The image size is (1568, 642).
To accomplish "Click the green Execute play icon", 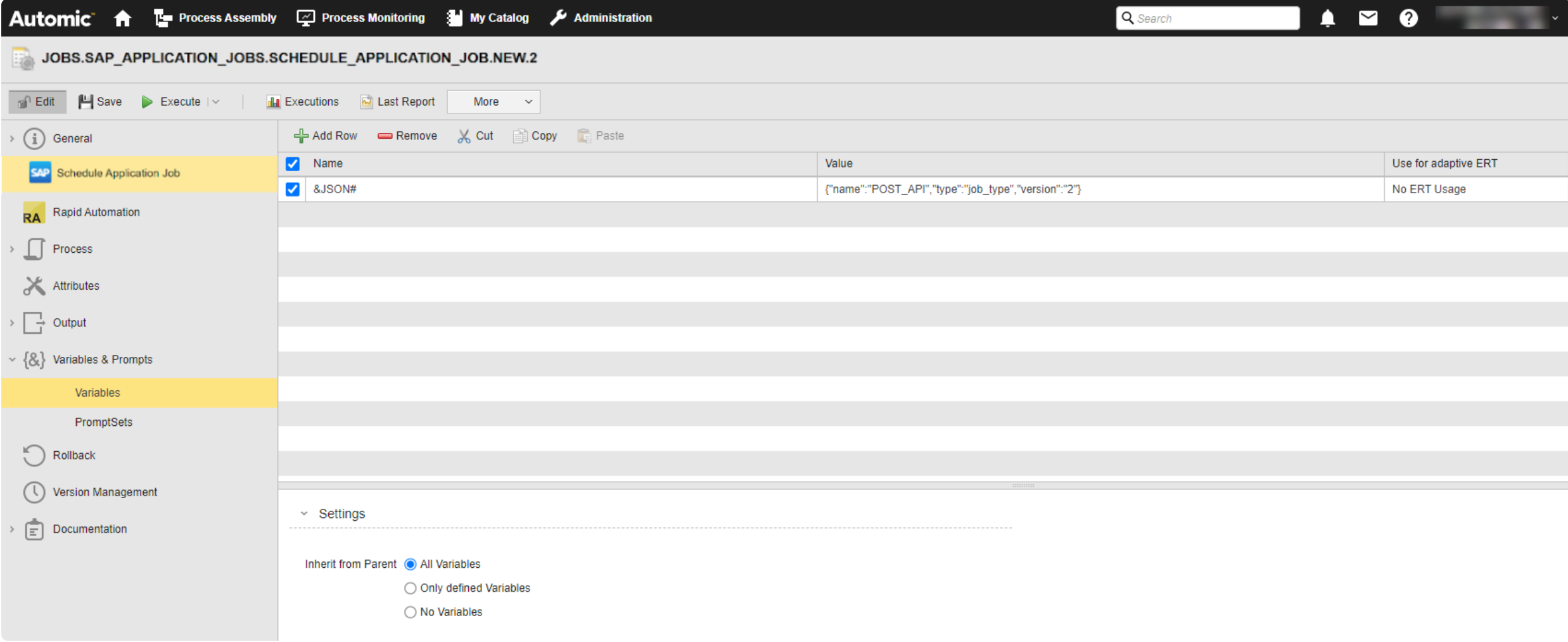I will (147, 101).
